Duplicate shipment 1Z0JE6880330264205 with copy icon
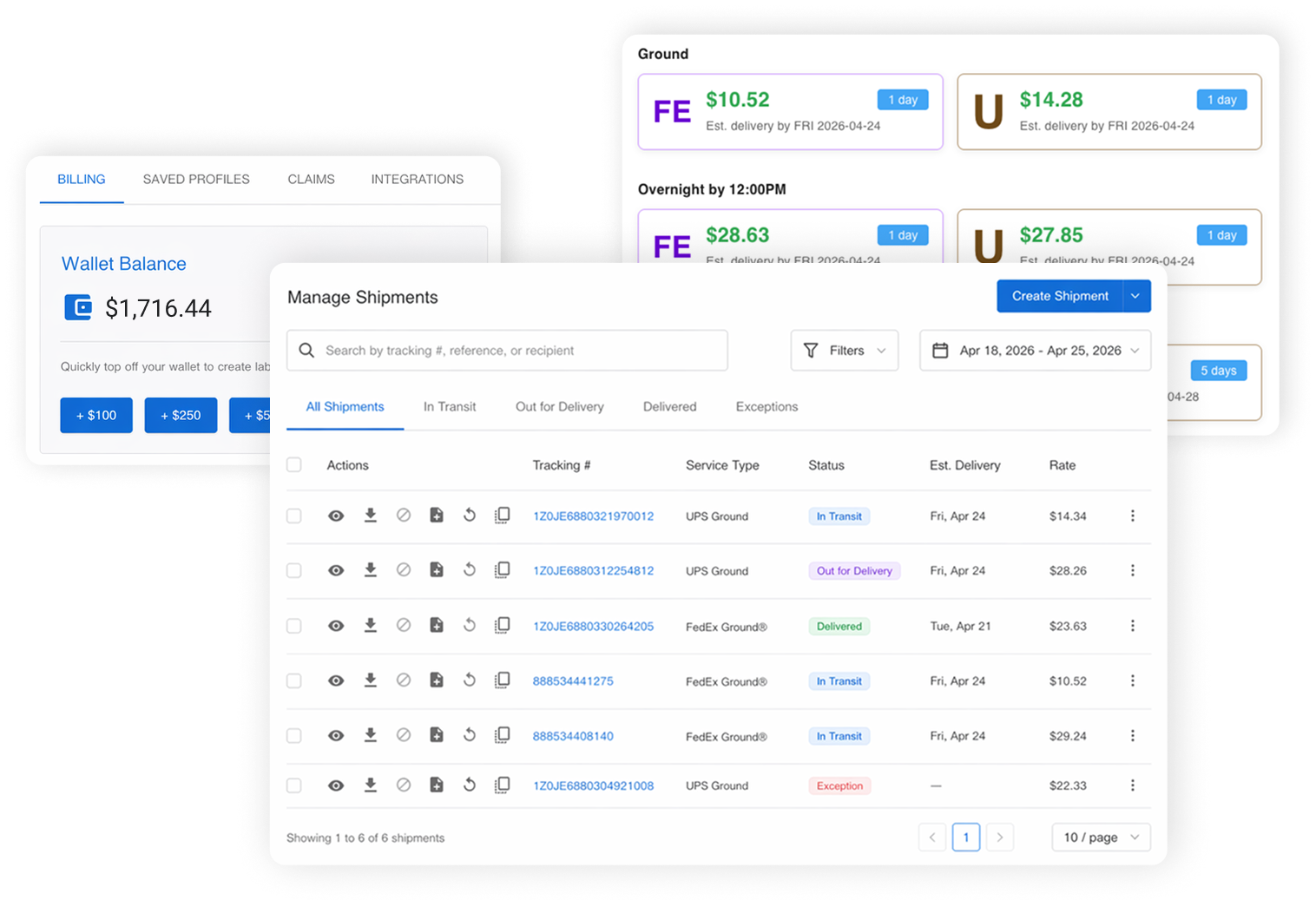The width and height of the screenshot is (1316, 907). pyautogui.click(x=503, y=625)
